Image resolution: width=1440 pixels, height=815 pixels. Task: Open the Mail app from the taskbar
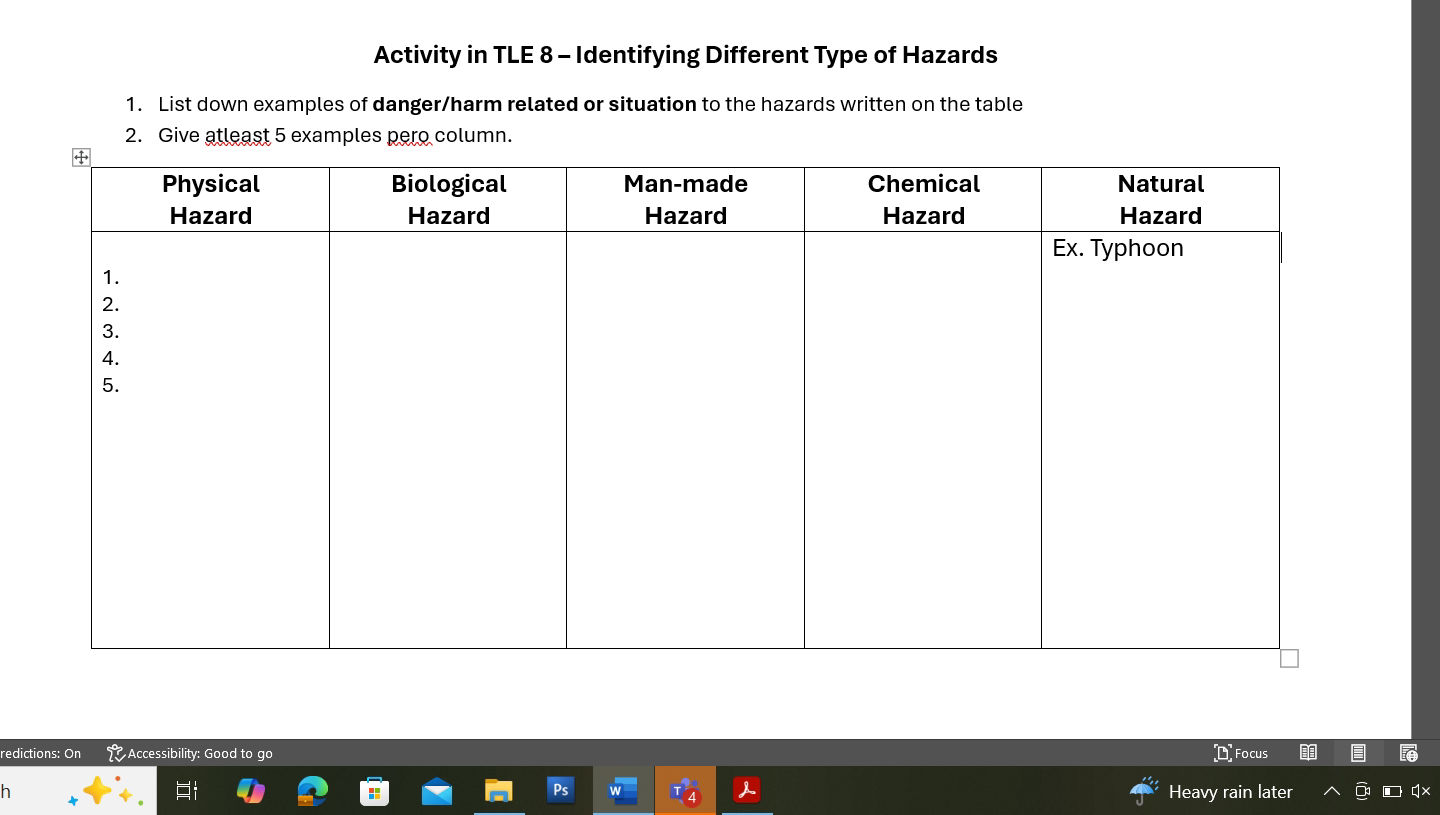(x=436, y=791)
